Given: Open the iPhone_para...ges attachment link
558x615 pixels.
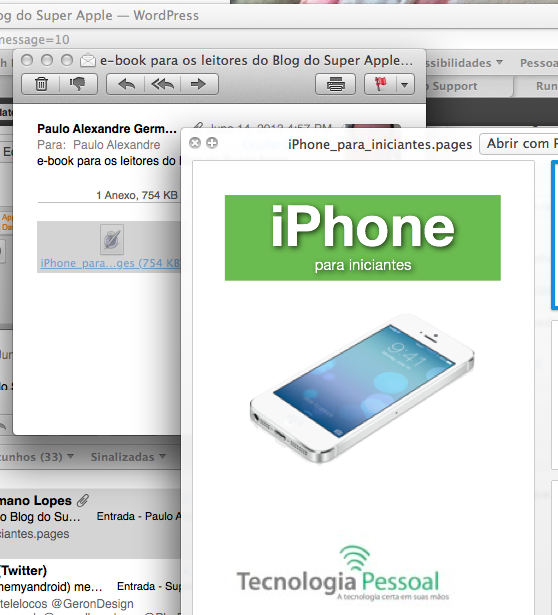Looking at the screenshot, I should 110,263.
